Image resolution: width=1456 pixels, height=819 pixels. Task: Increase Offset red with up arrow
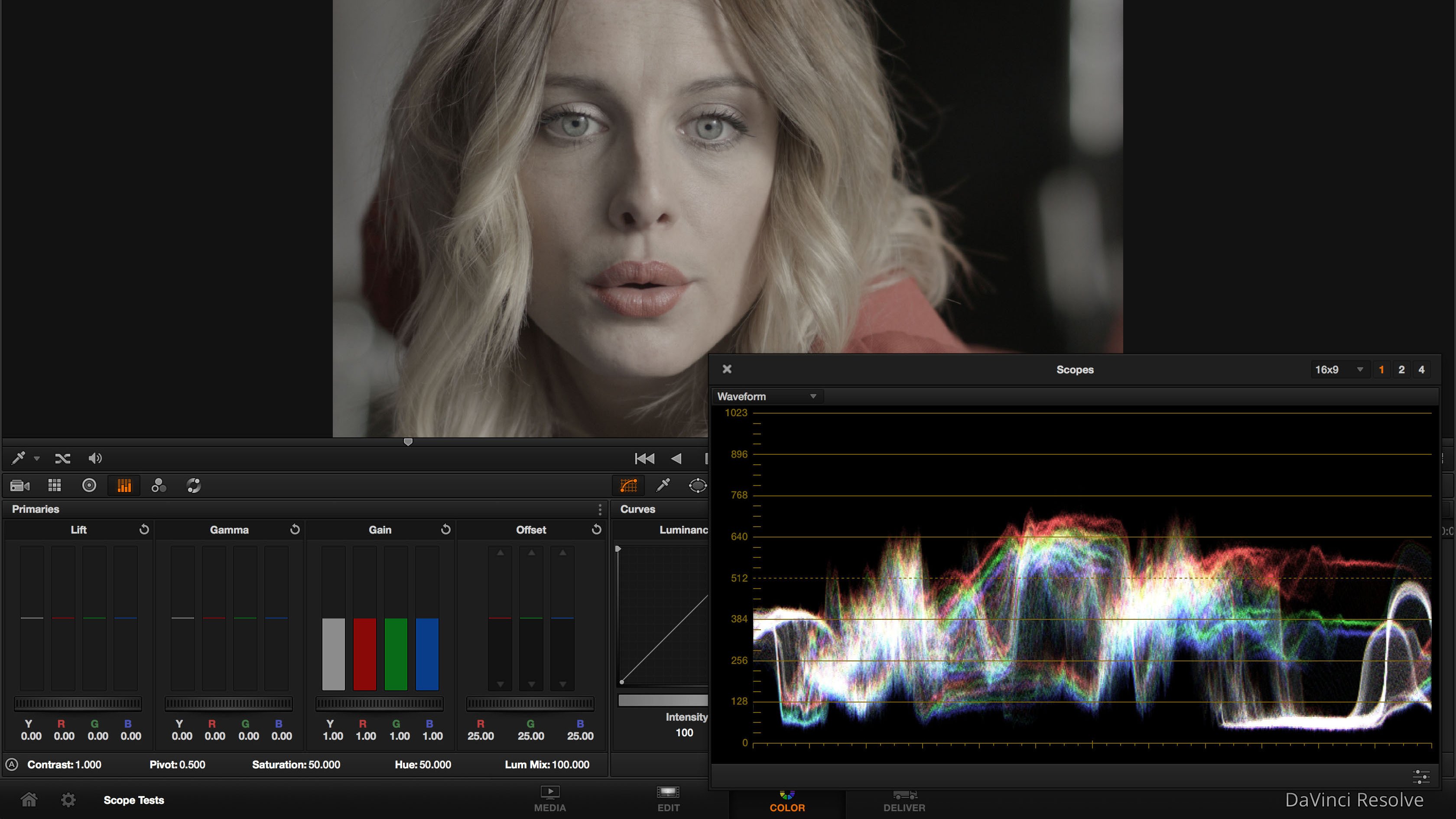(x=500, y=553)
